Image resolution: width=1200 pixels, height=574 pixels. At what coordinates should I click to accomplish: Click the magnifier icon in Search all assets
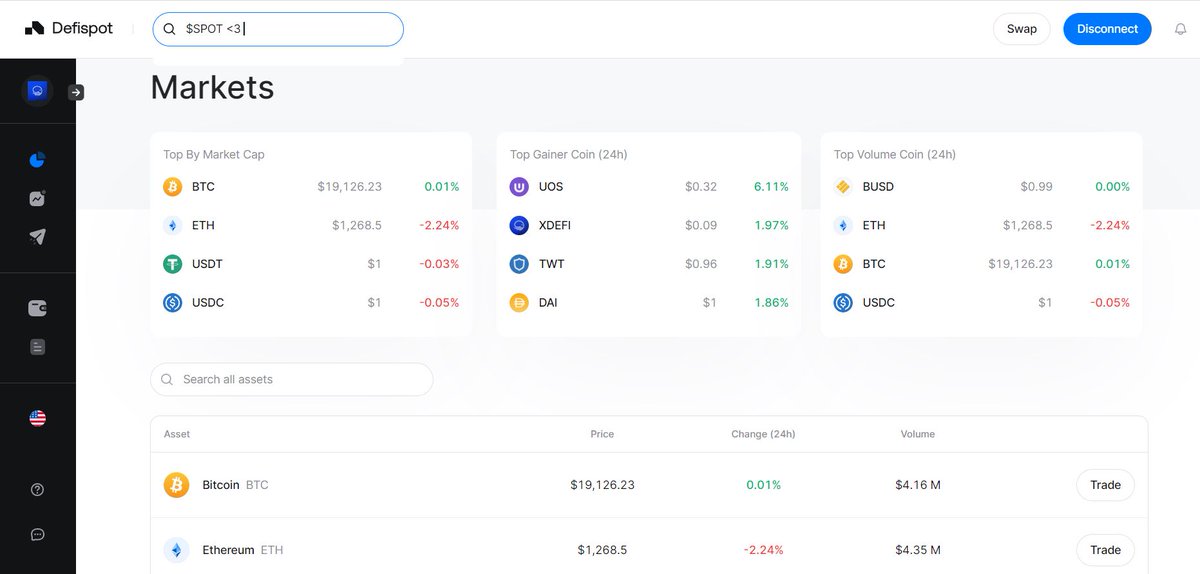[167, 380]
